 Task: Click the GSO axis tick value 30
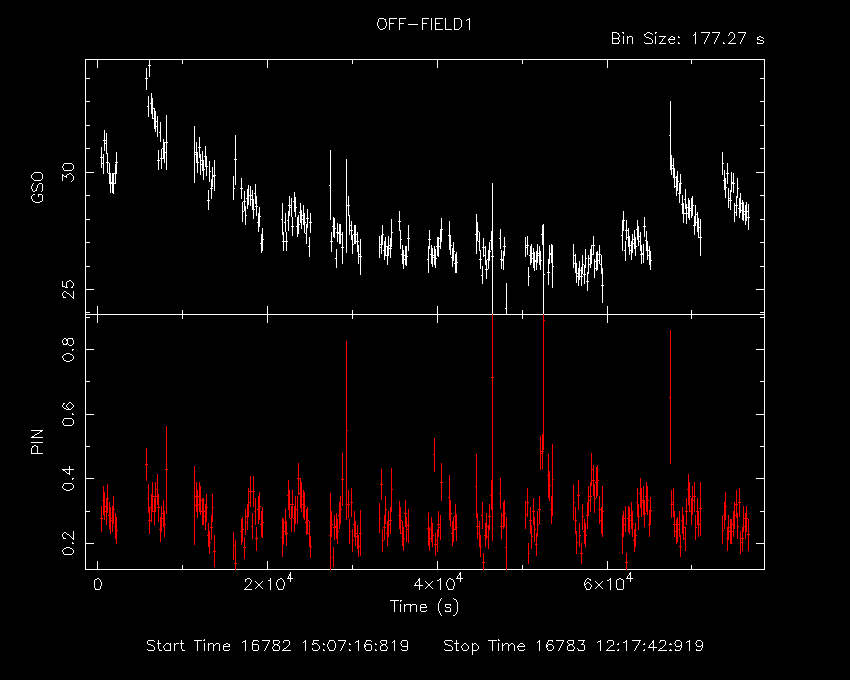(x=68, y=172)
